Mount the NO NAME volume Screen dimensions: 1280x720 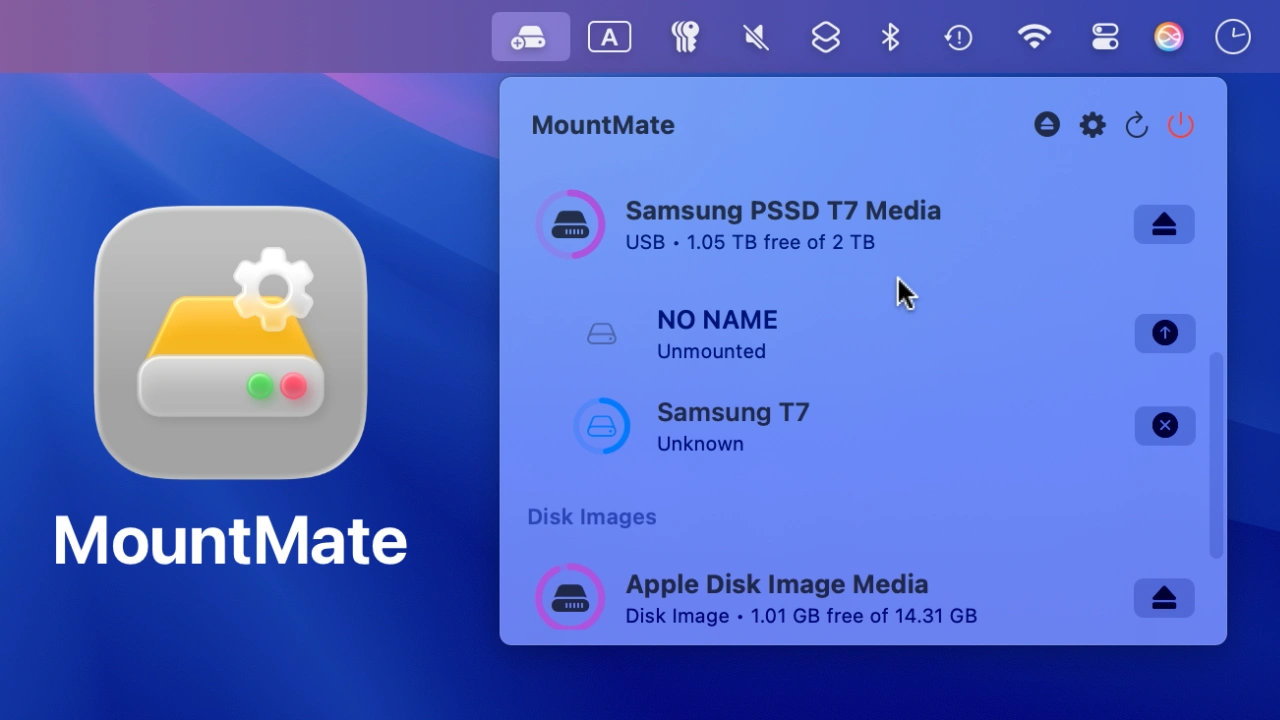pyautogui.click(x=1164, y=333)
